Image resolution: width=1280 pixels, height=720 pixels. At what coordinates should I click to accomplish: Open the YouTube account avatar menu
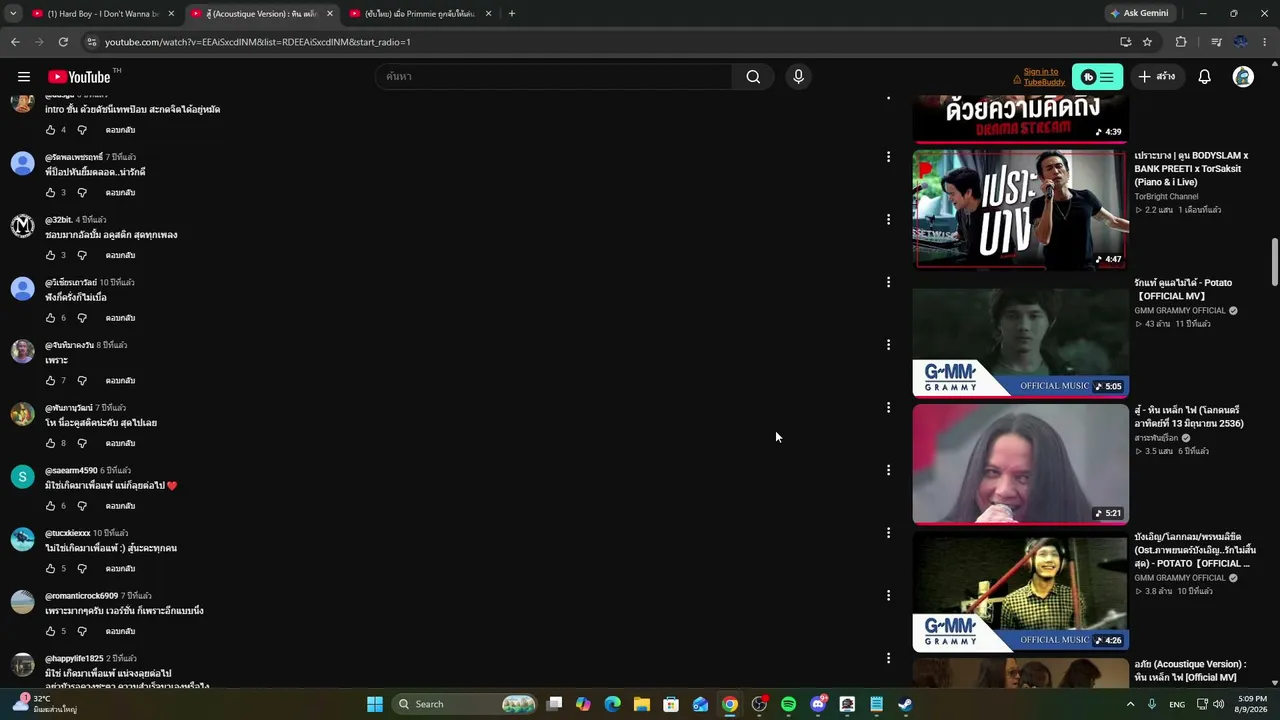coord(1243,77)
